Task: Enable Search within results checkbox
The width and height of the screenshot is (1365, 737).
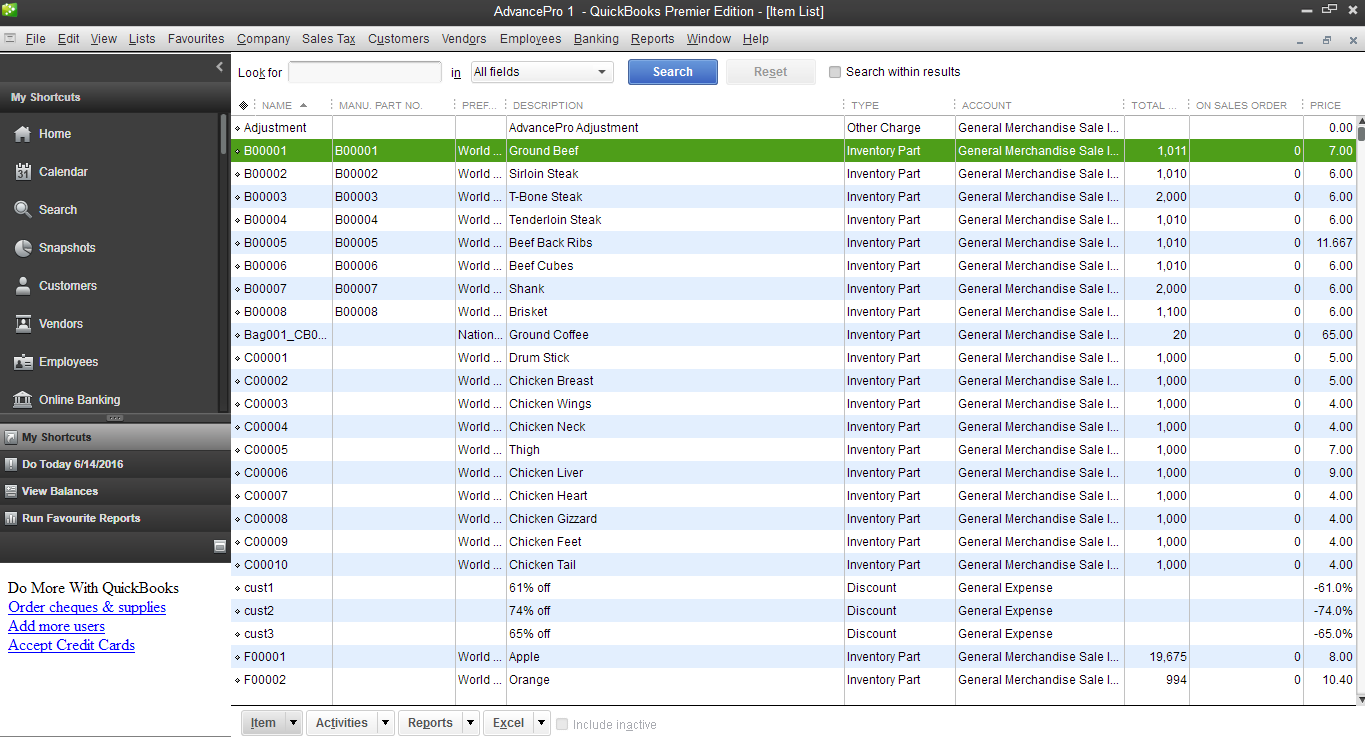Action: tap(835, 72)
